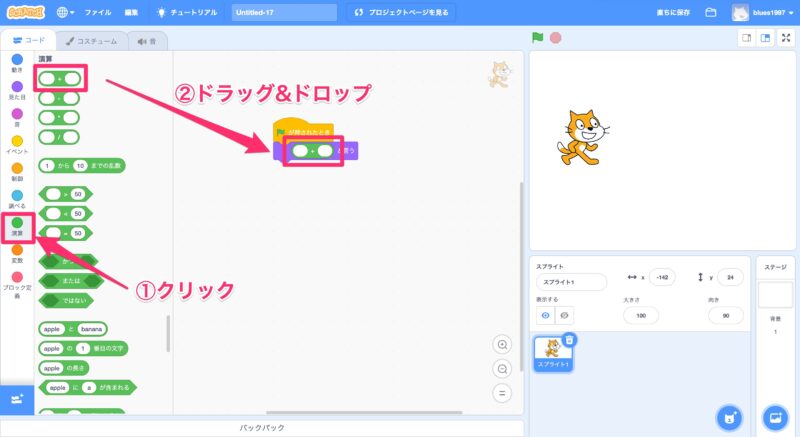Set the sprite to shown with eye icon
This screenshot has width=800, height=437.
click(546, 314)
